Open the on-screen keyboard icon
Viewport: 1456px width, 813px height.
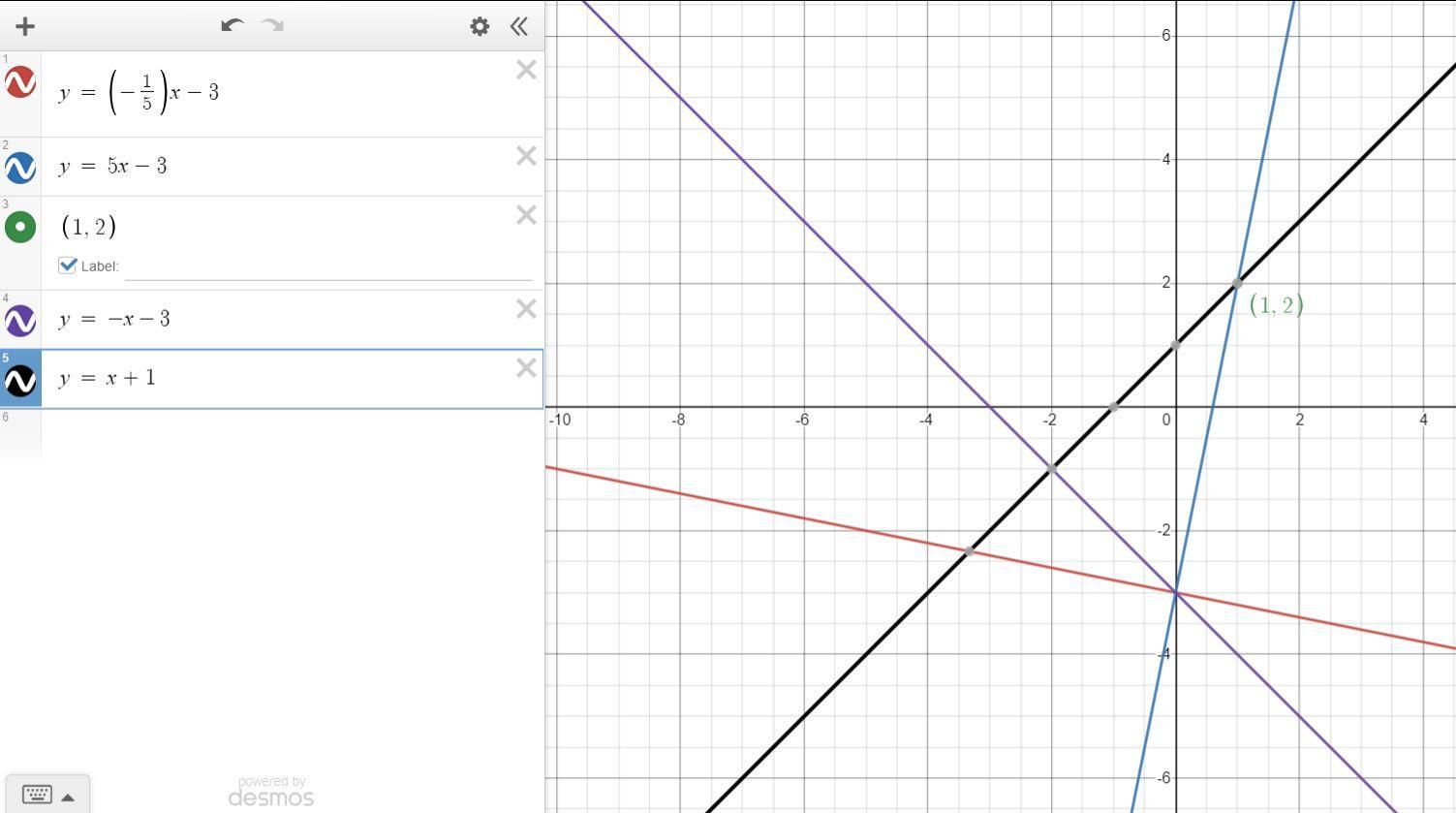point(37,796)
